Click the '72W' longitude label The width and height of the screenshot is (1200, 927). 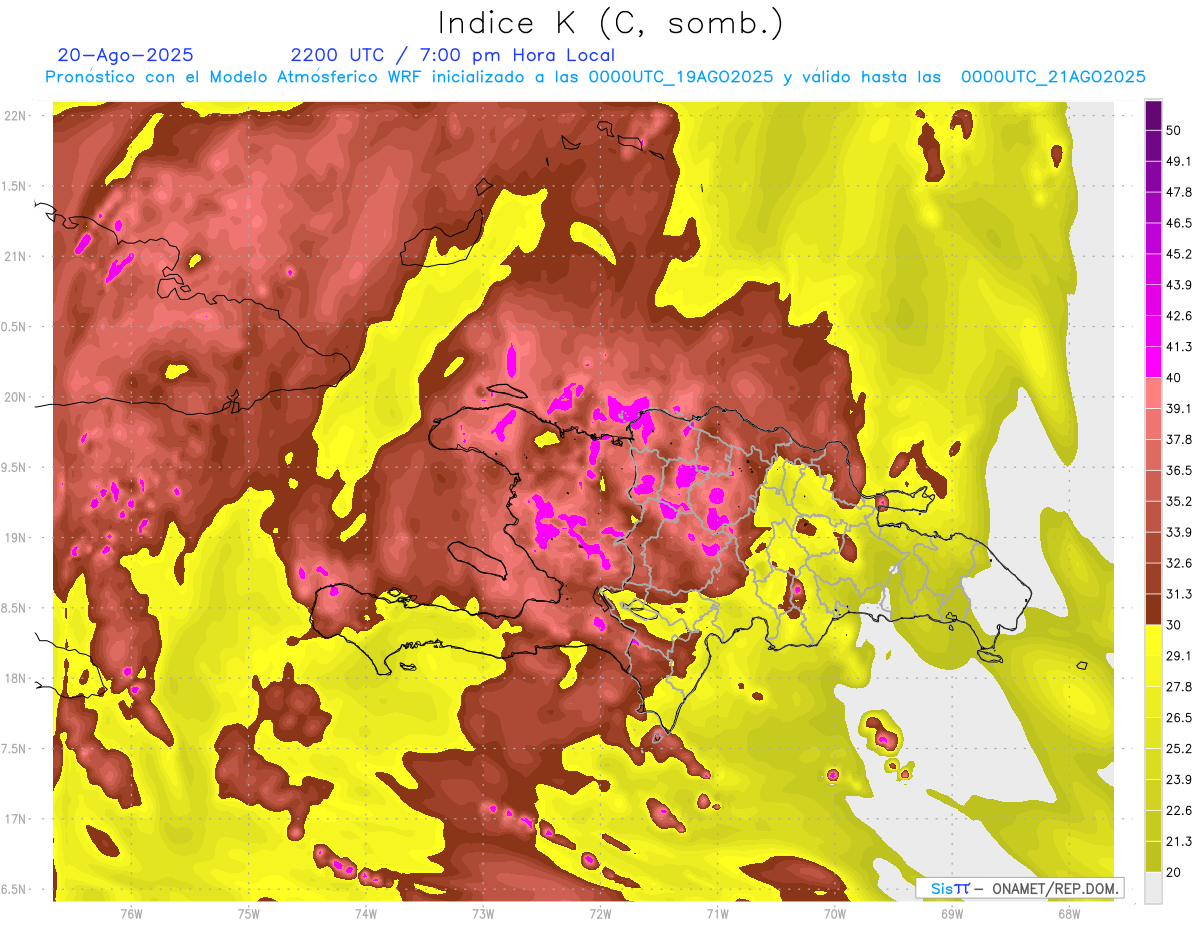(x=600, y=913)
